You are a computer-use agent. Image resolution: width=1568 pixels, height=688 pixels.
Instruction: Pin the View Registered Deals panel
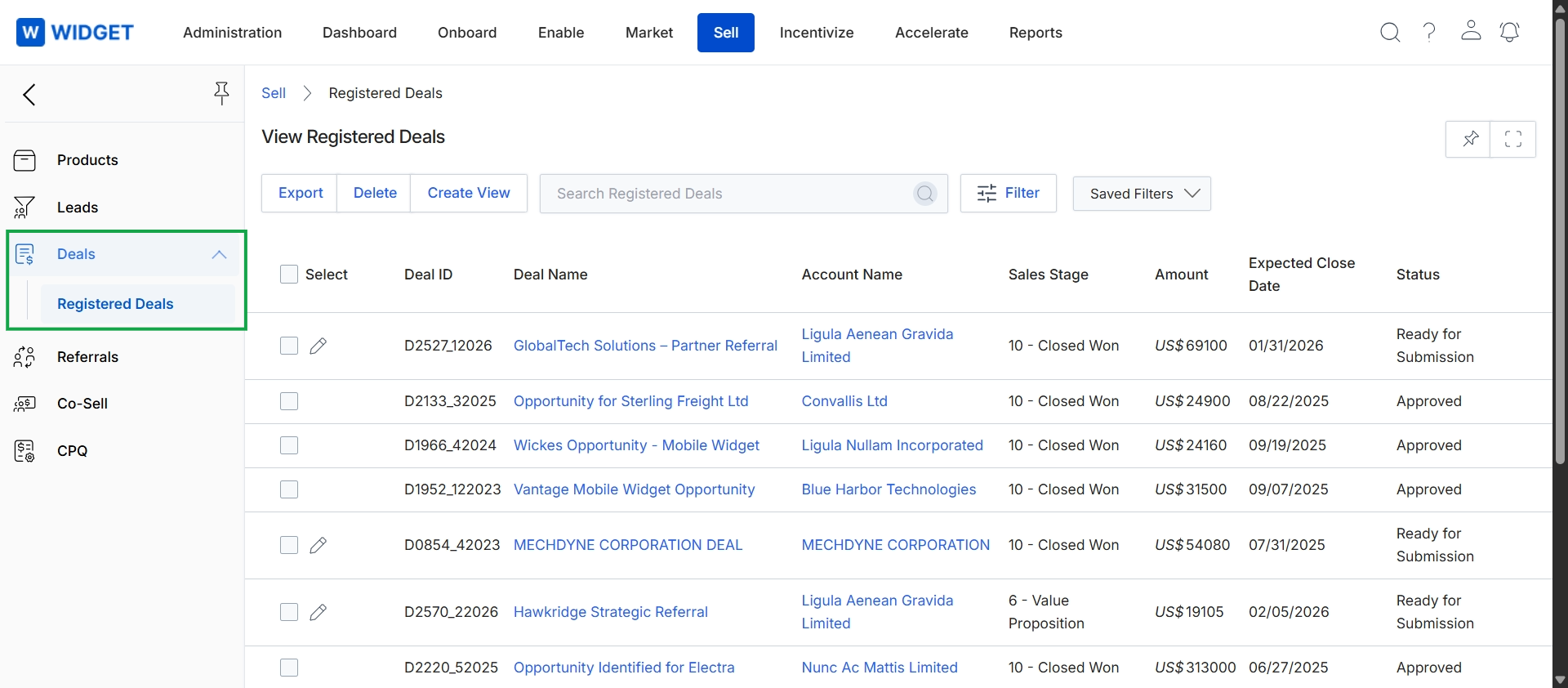(x=1468, y=139)
